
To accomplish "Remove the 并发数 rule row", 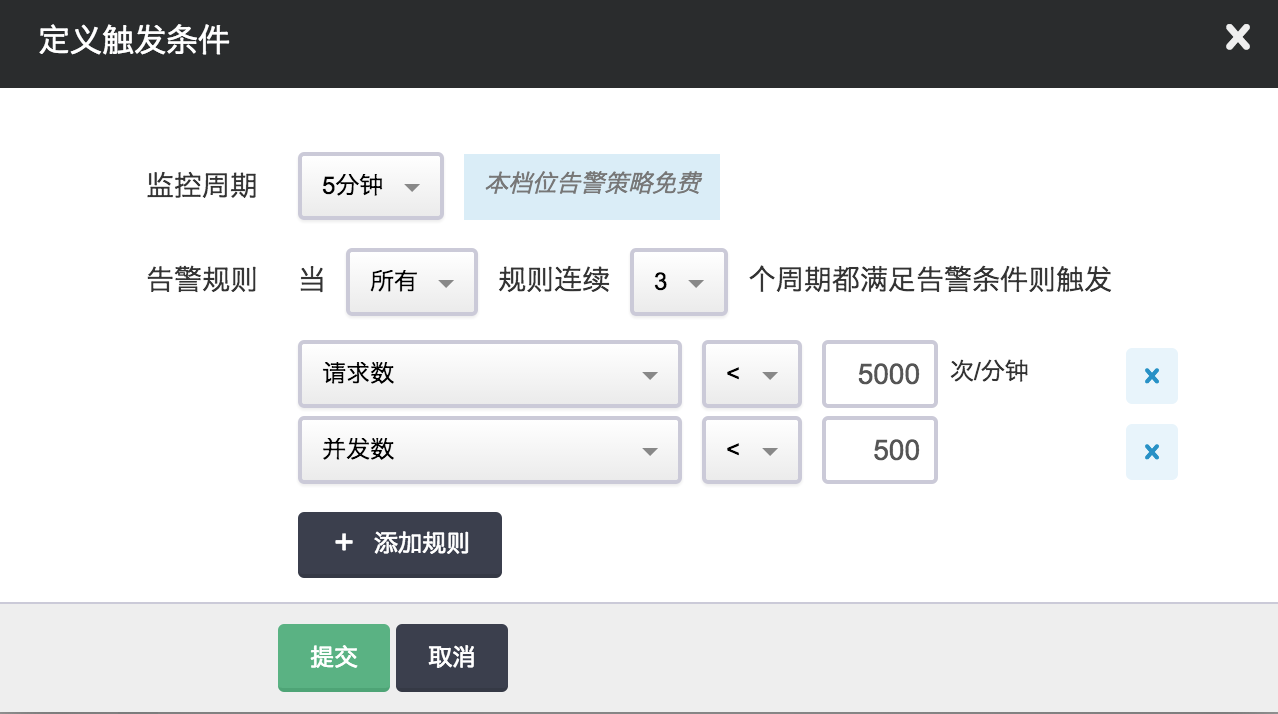I will [1151, 452].
